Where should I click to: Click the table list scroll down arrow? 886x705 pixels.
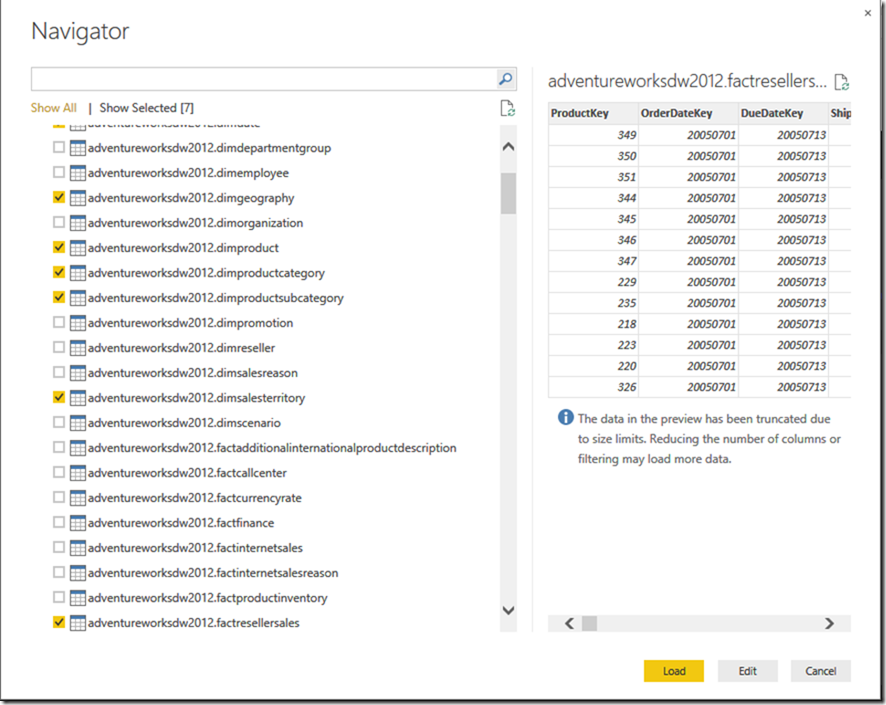508,610
